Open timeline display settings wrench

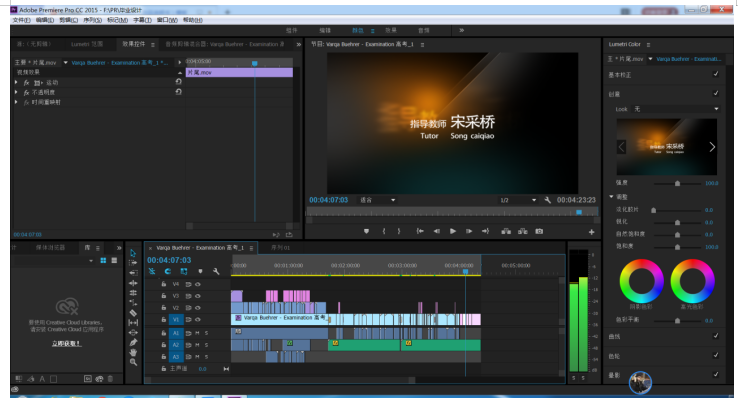click(216, 271)
